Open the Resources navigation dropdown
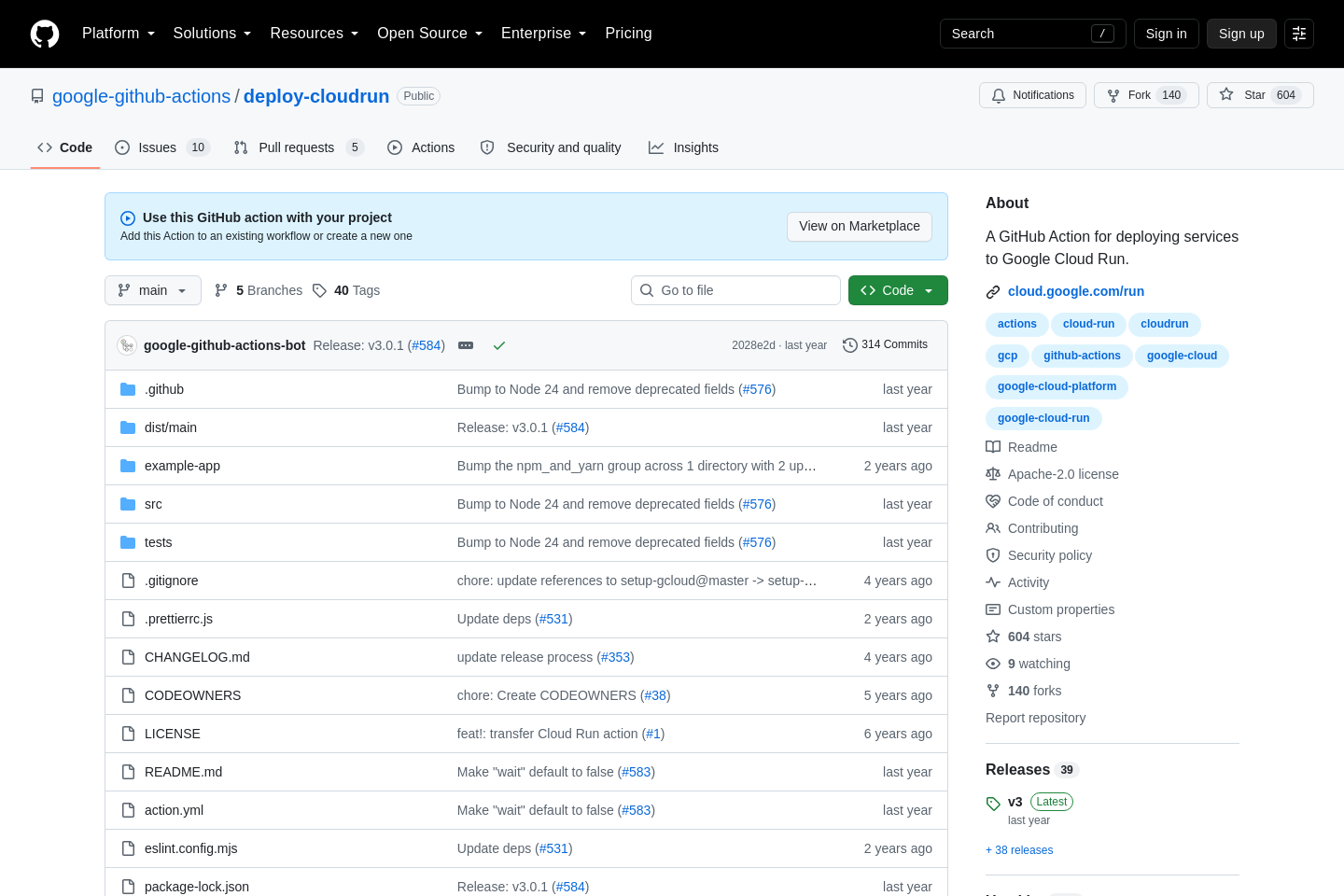Image resolution: width=1344 pixels, height=896 pixels. coord(315,34)
